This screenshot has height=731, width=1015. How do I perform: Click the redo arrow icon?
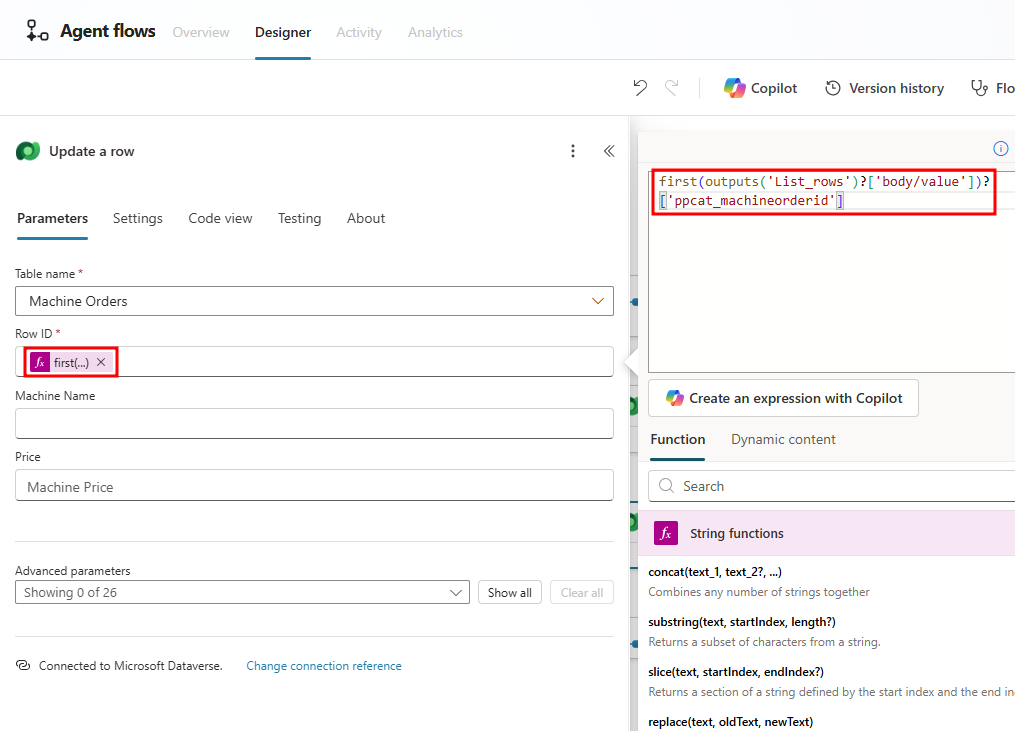(x=672, y=87)
